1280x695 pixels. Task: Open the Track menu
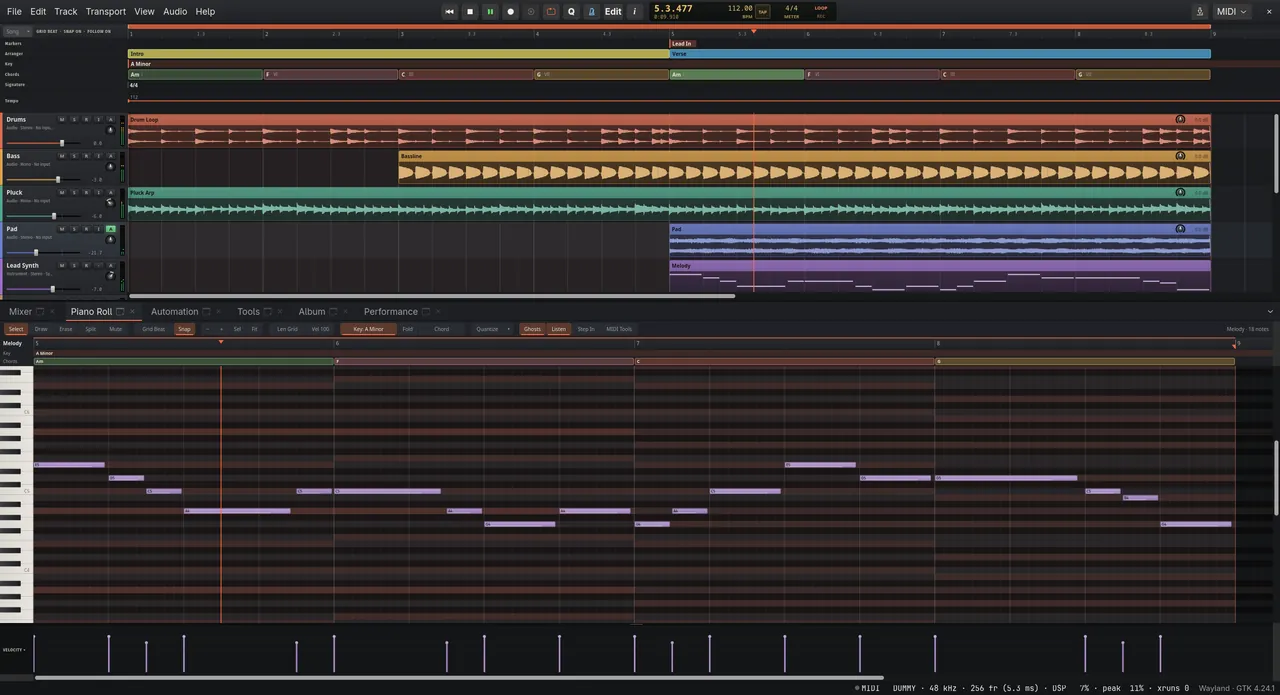pos(65,12)
